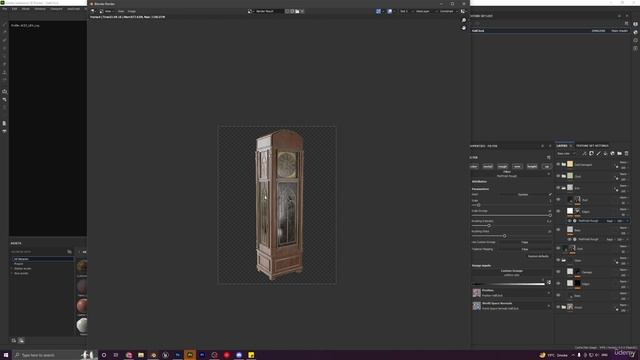Click the Position map thumbnail icon
This screenshot has height=360, width=640.
pos(476,292)
